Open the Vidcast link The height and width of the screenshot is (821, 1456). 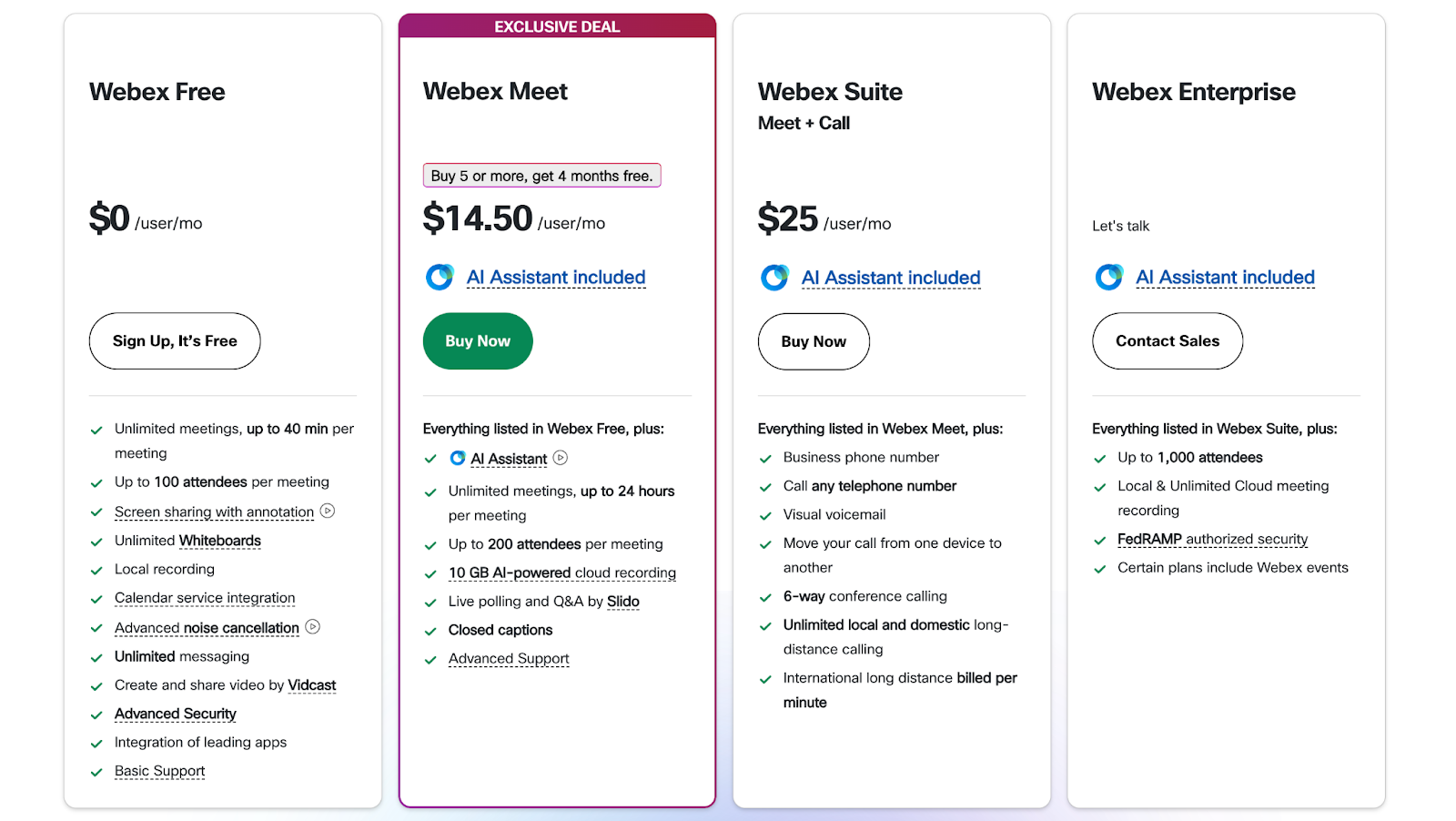point(312,685)
